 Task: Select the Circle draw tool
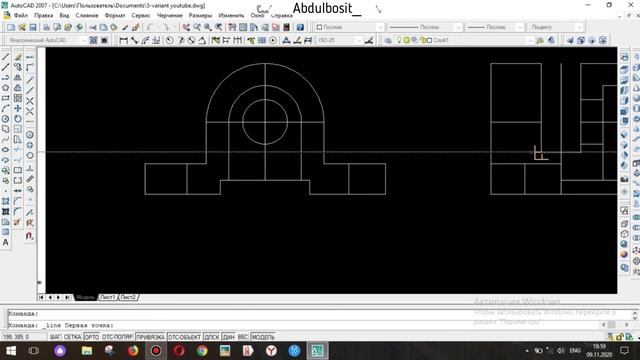(x=6, y=119)
